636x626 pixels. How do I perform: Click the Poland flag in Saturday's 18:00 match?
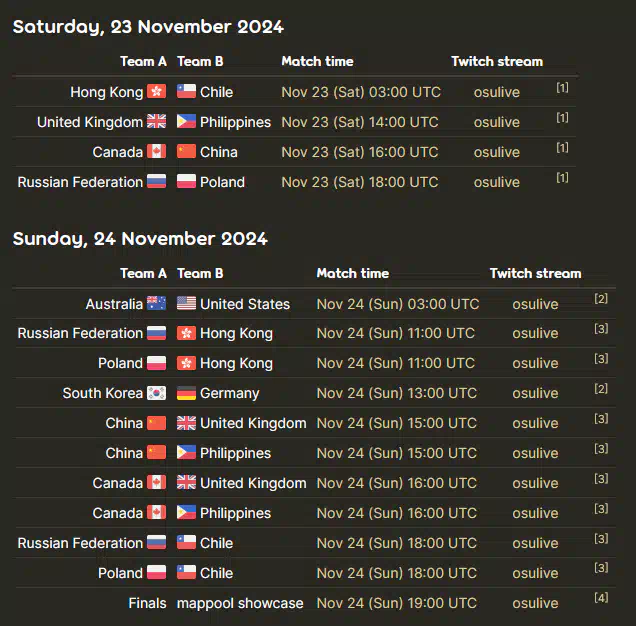186,181
